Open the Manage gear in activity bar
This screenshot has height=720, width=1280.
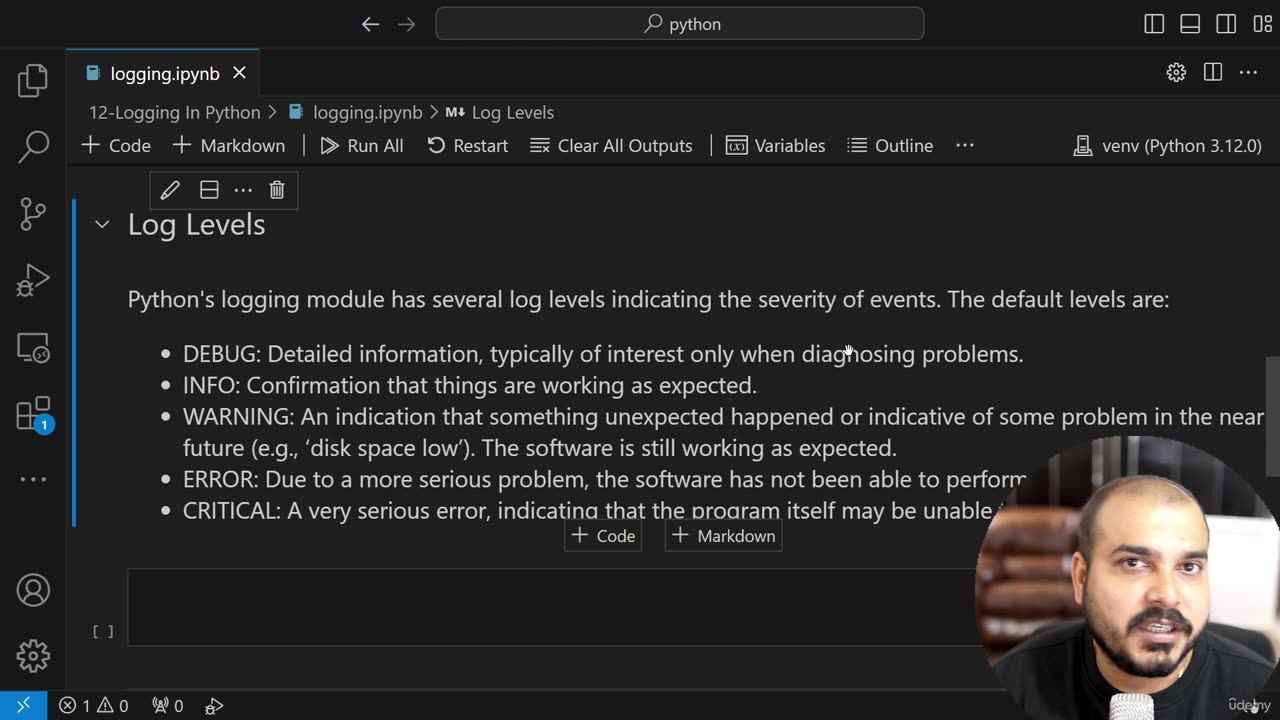coord(33,656)
